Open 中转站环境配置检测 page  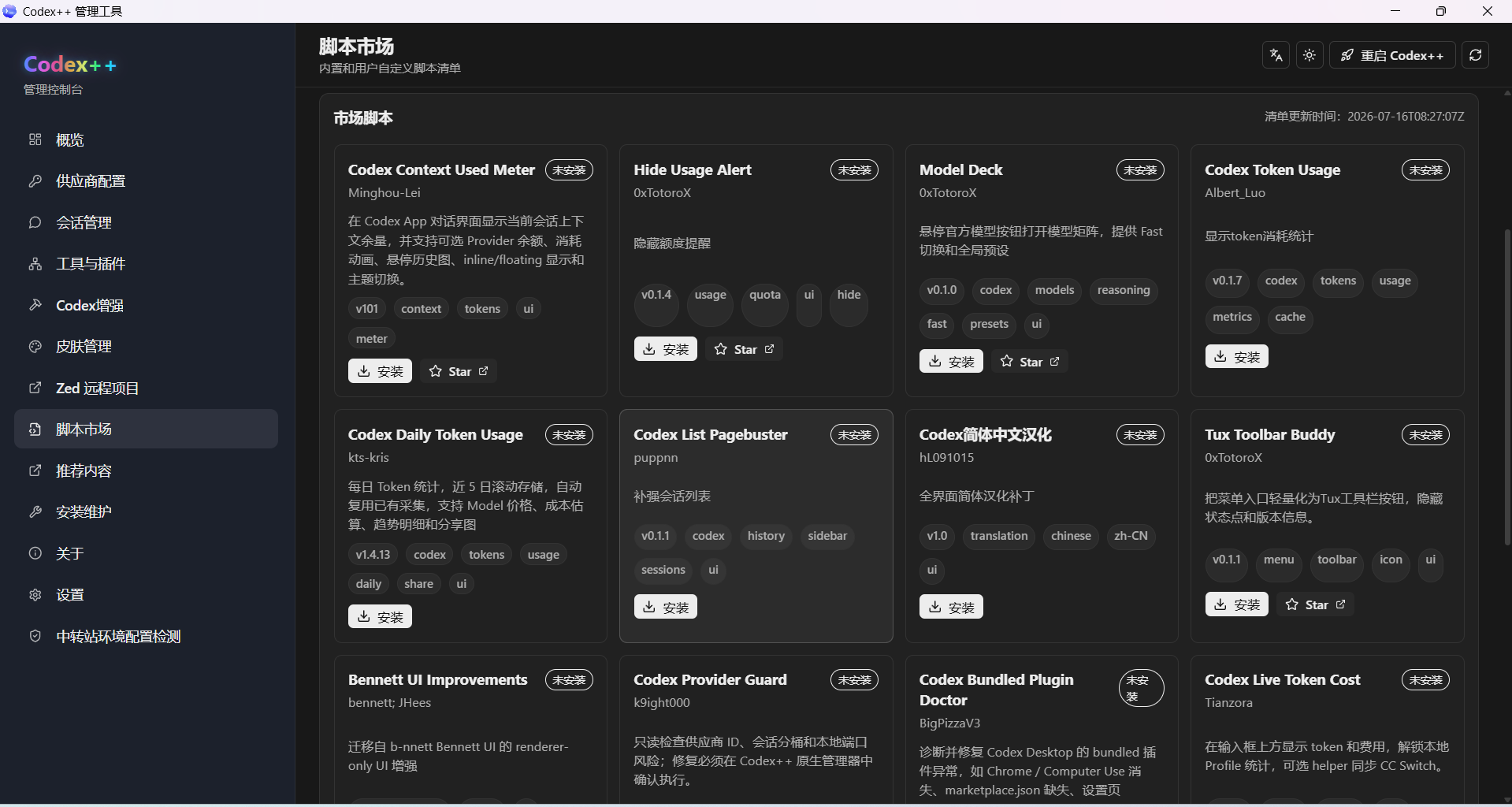[147, 636]
